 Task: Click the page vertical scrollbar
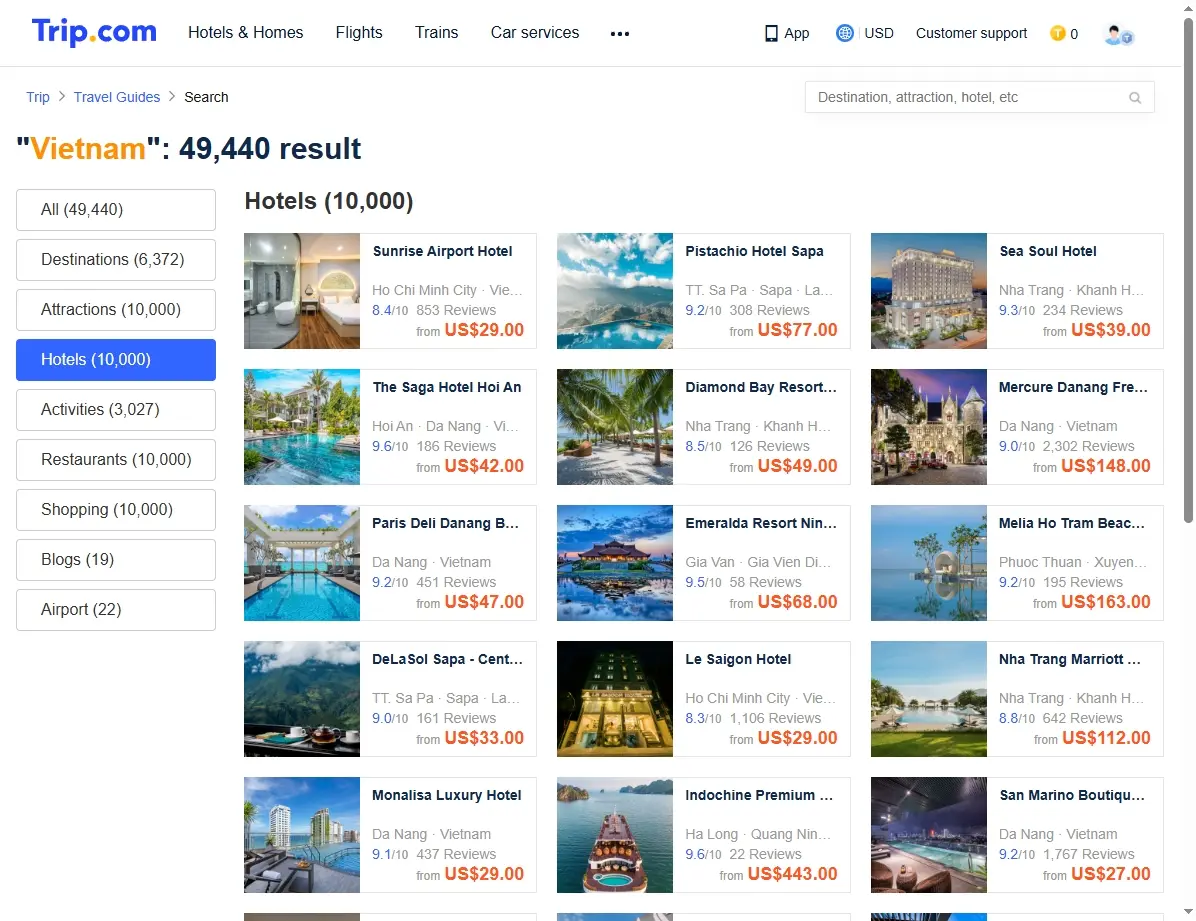1188,269
